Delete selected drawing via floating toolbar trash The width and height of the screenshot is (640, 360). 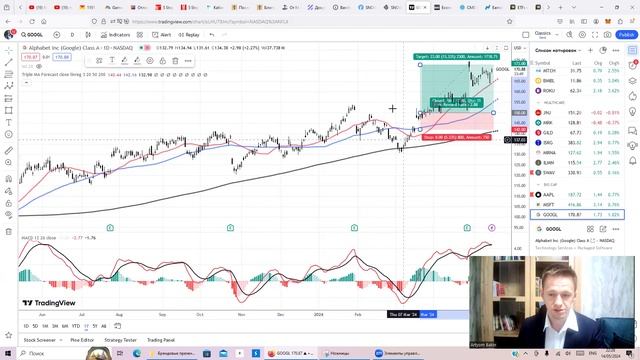[x=175, y=61]
